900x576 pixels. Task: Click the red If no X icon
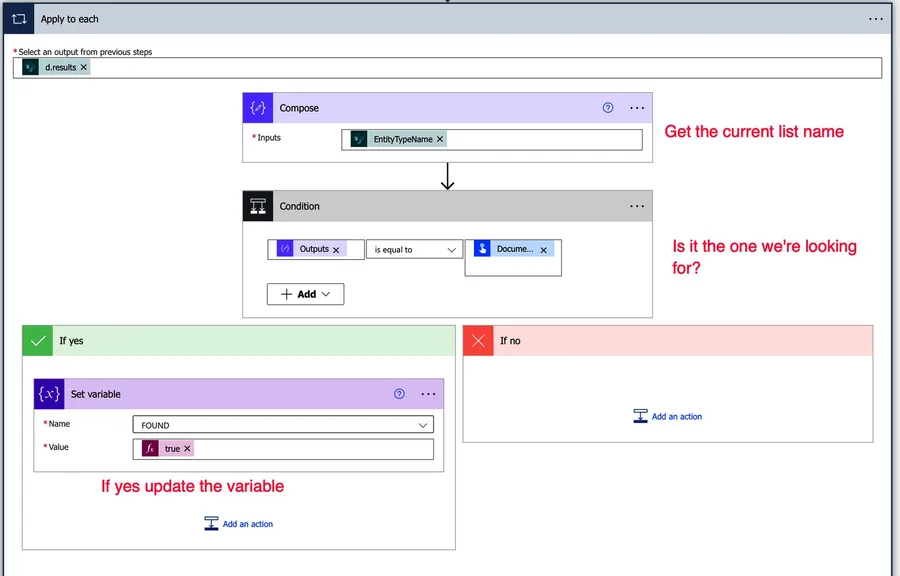coord(479,341)
